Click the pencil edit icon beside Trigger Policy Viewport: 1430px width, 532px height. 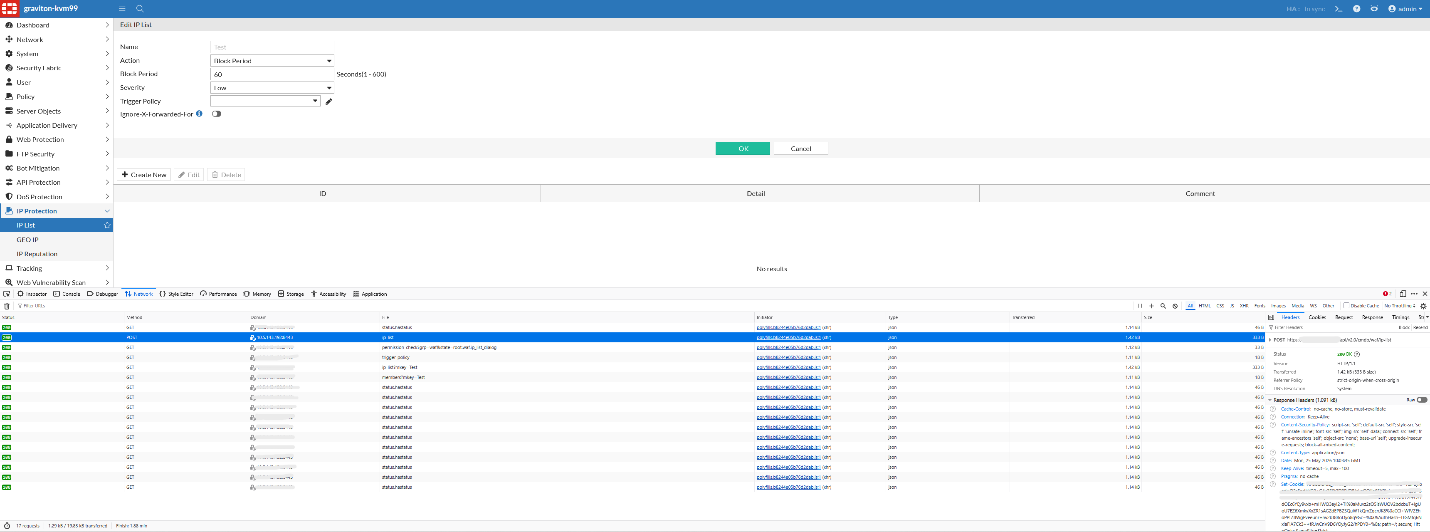click(x=329, y=101)
